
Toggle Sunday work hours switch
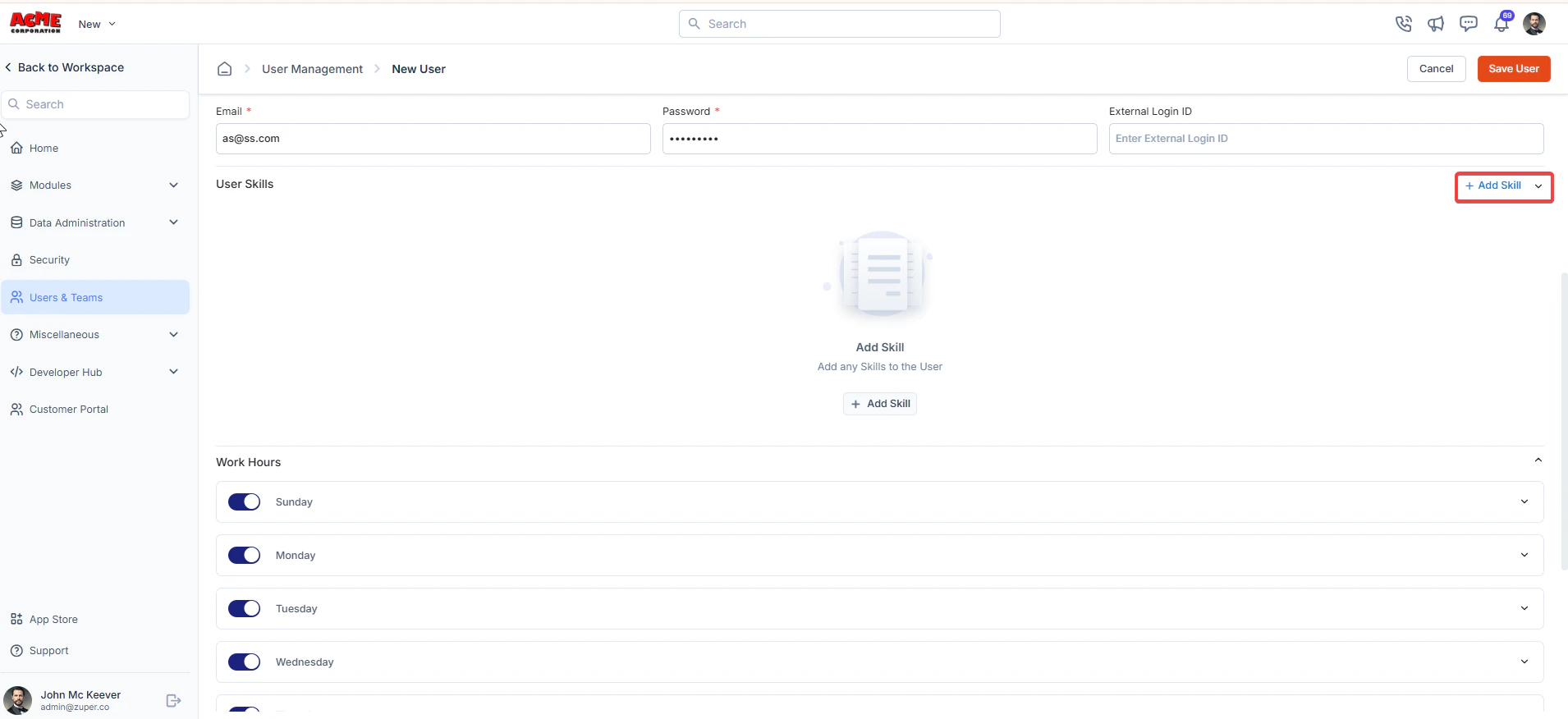(244, 501)
